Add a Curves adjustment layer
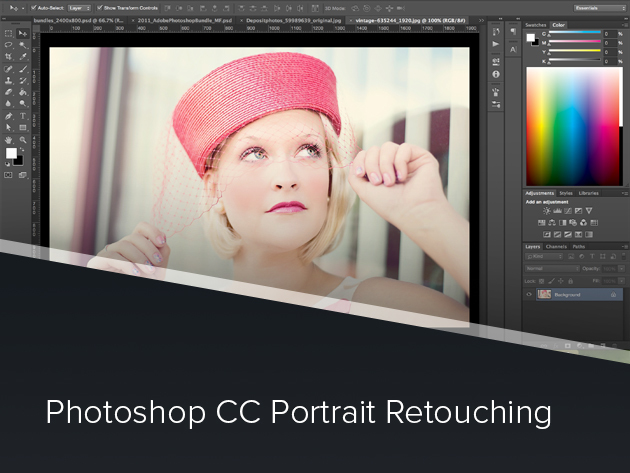 (568, 211)
